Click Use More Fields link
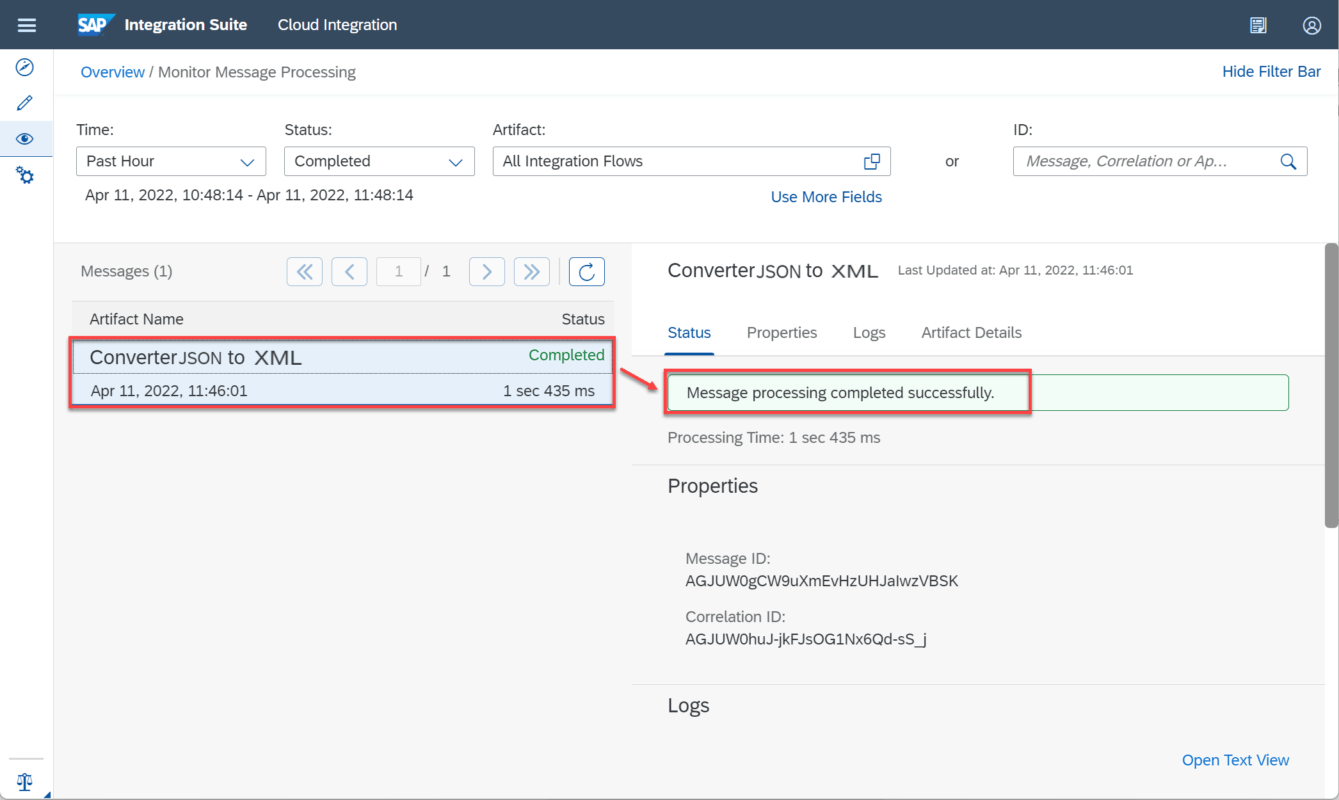 [x=826, y=197]
